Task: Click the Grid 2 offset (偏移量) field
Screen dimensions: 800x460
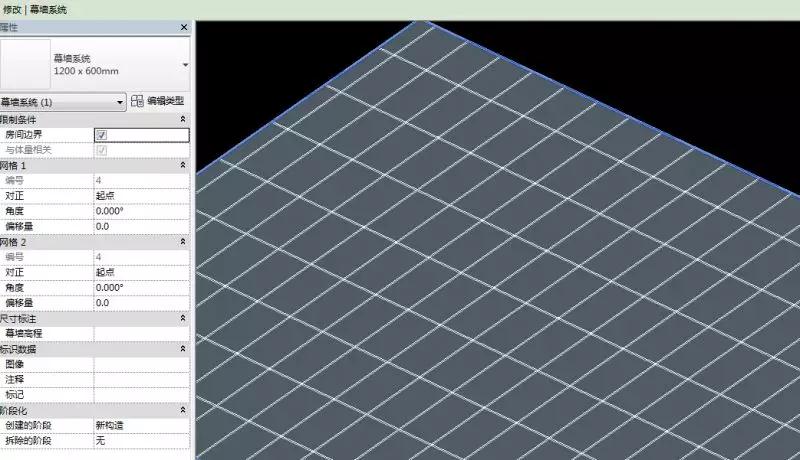Action: click(x=141, y=303)
